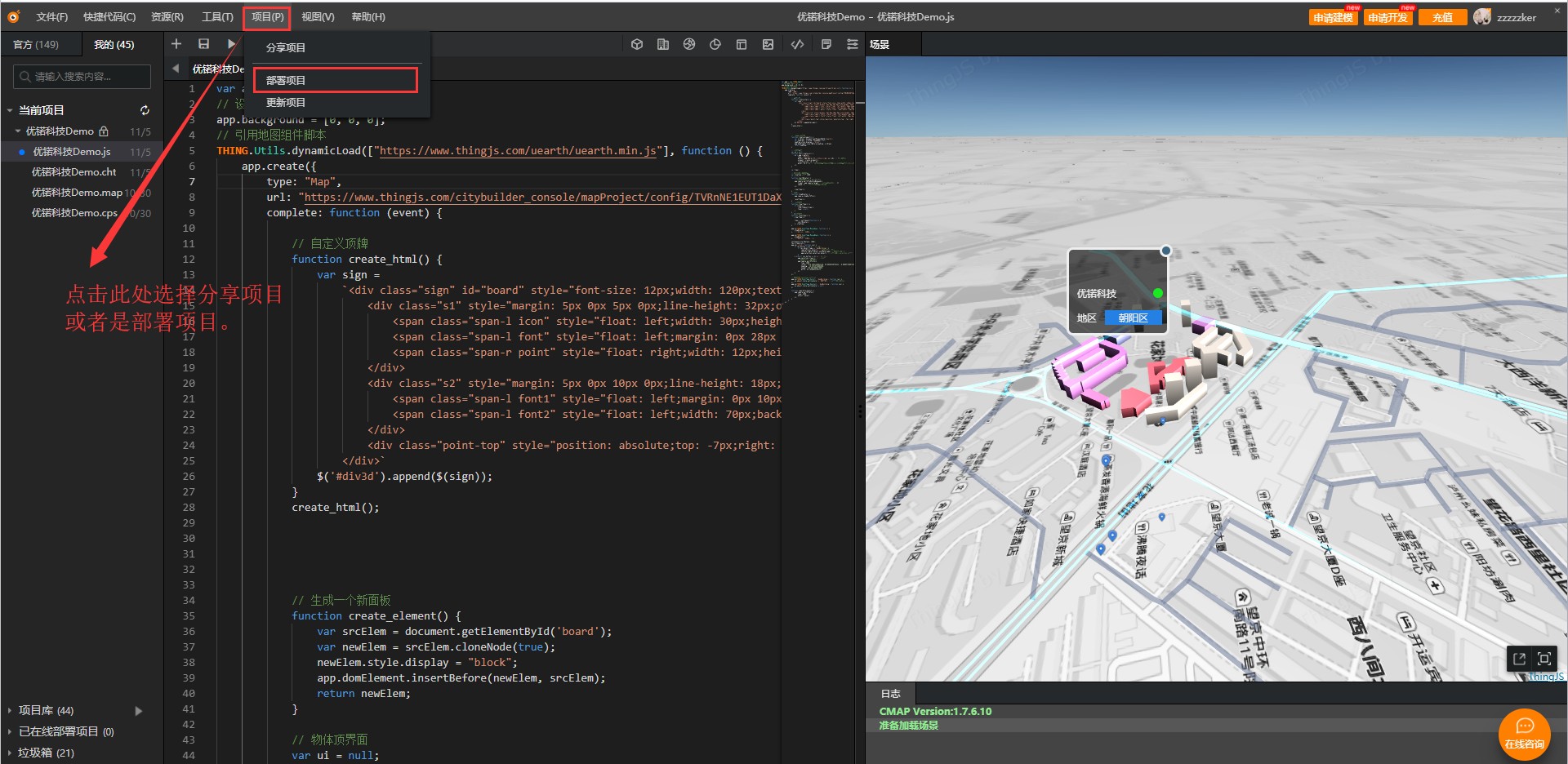Open the 快捷代码(C) menu

pos(109,16)
